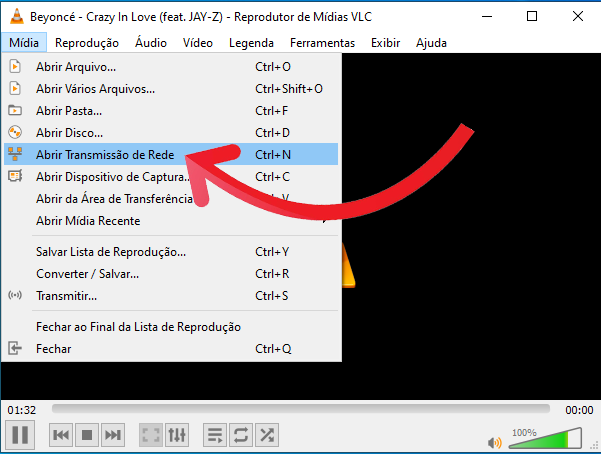The image size is (601, 454).
Task: Toggle the loop/repeat mode button
Action: click(x=241, y=435)
